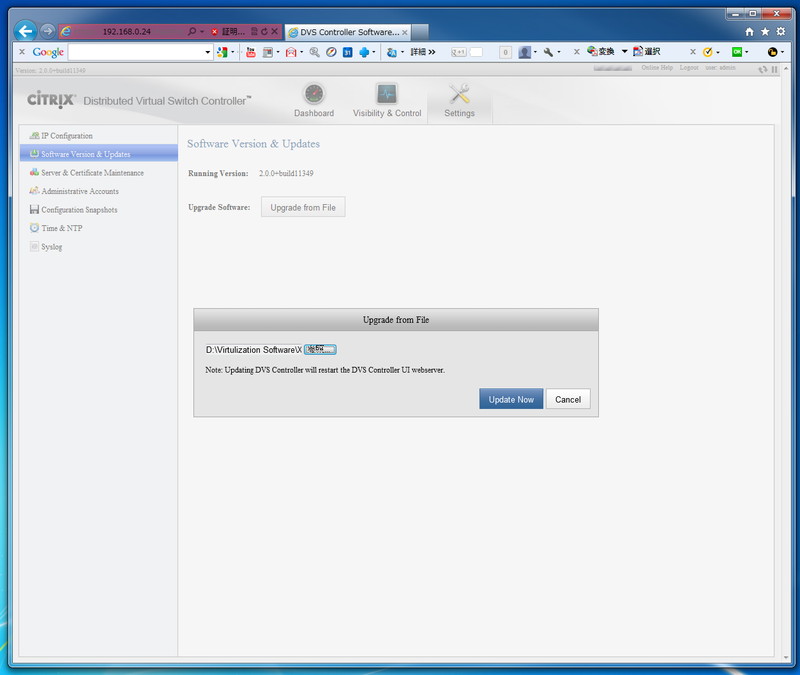Click the news page toolbar icon

click(x=268, y=52)
